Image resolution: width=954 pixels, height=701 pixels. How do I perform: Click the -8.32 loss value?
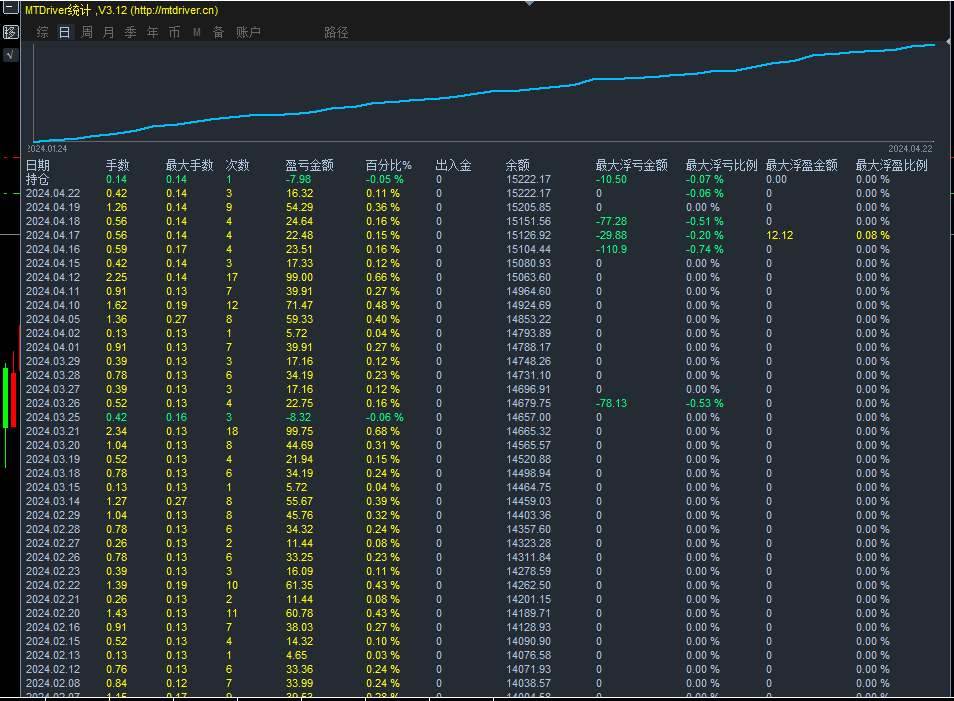(x=298, y=417)
